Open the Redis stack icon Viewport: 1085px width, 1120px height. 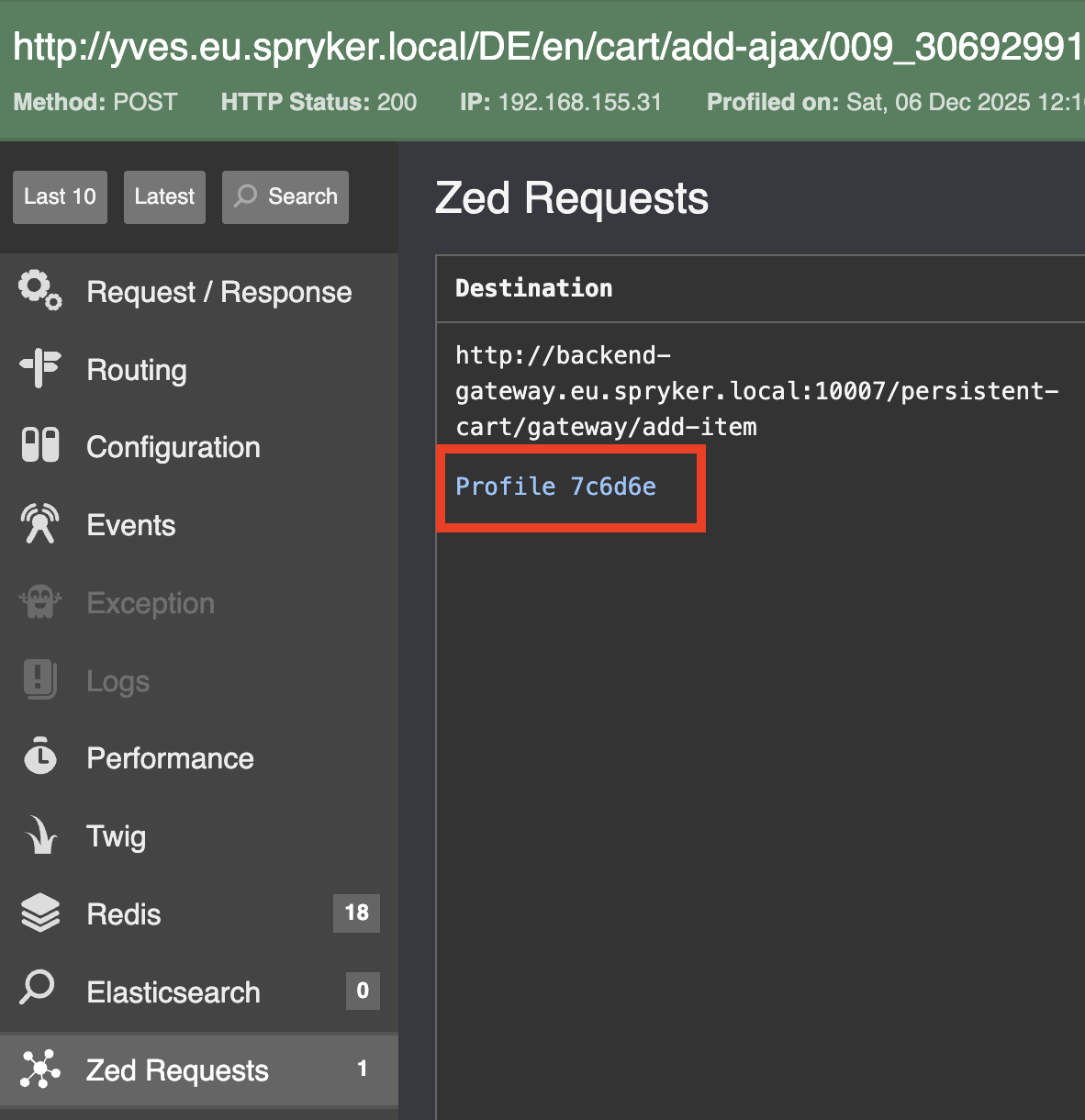(39, 913)
